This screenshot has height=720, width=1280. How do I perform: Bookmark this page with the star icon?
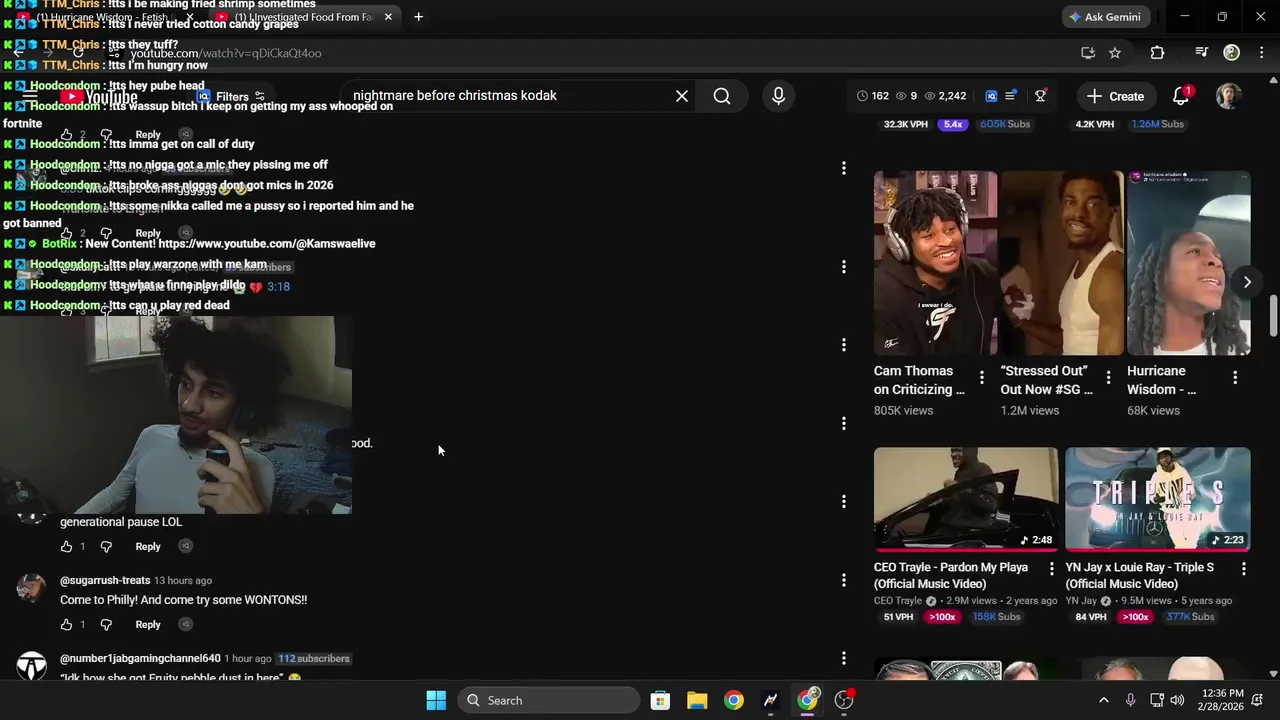point(1115,53)
